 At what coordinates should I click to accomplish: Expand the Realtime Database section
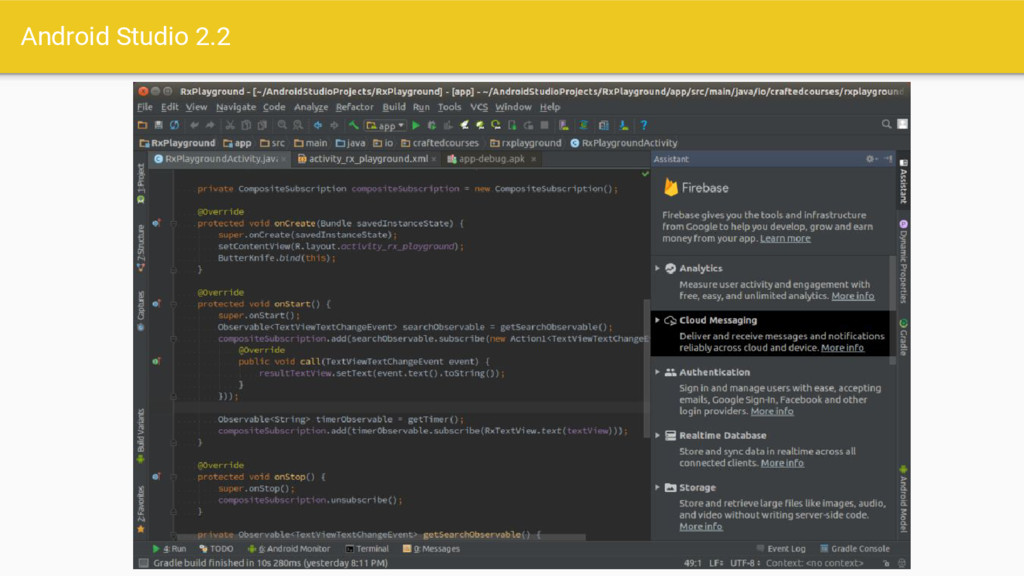pyautogui.click(x=657, y=436)
